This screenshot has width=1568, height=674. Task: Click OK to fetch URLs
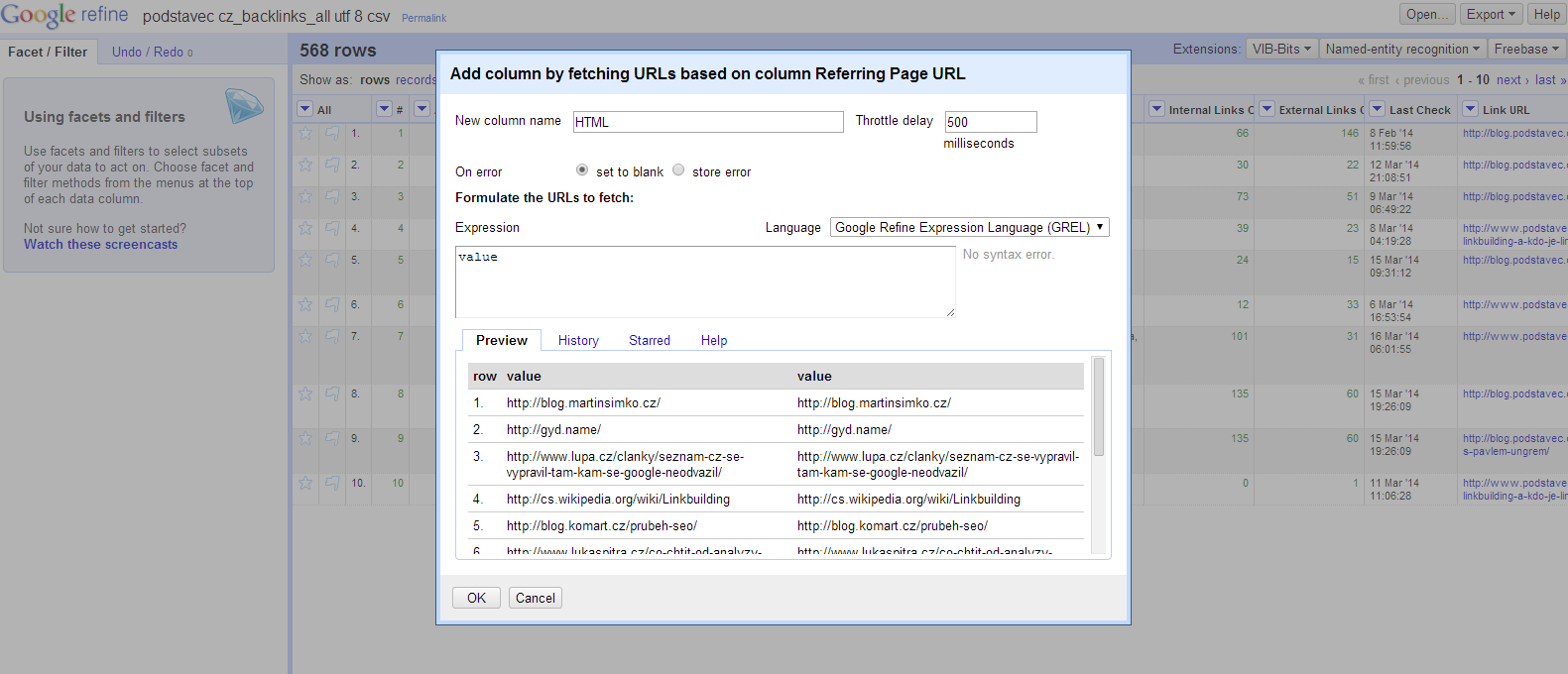pyautogui.click(x=476, y=598)
